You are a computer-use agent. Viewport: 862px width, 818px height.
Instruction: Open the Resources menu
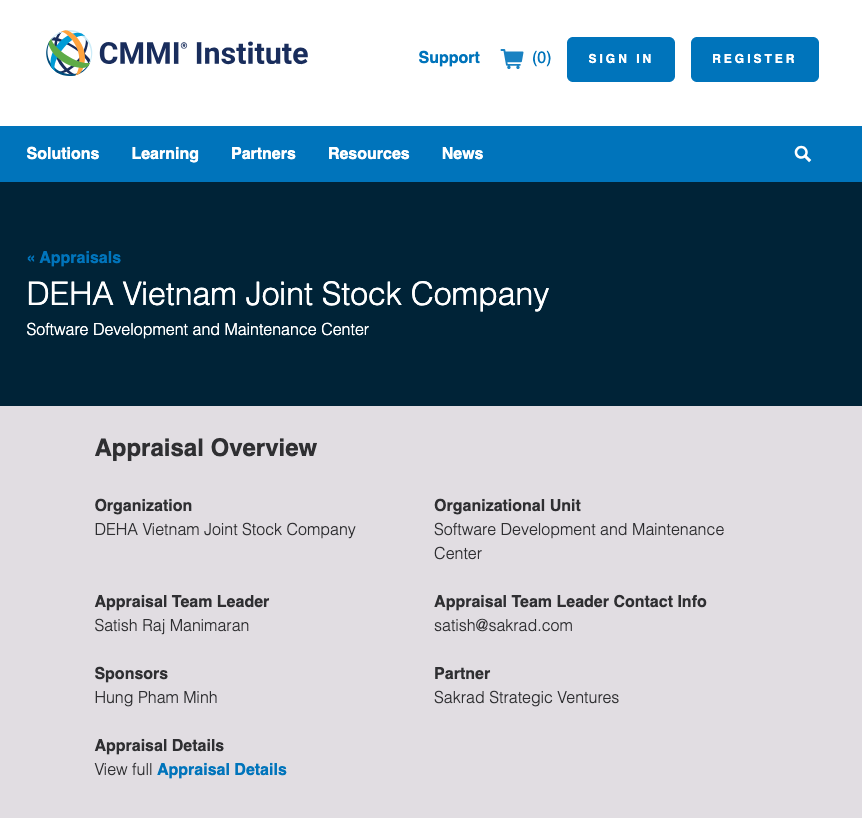368,154
